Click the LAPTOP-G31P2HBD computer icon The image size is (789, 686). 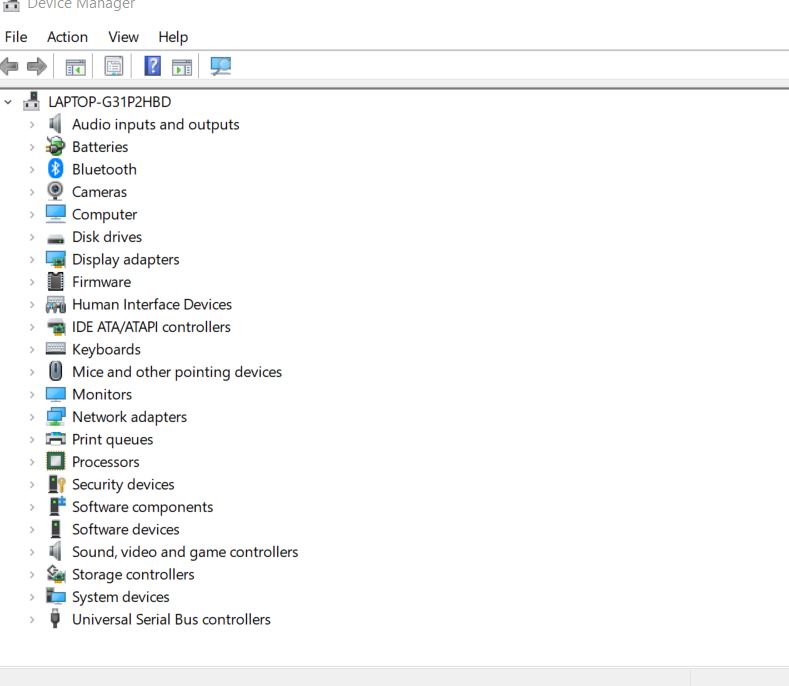point(32,101)
